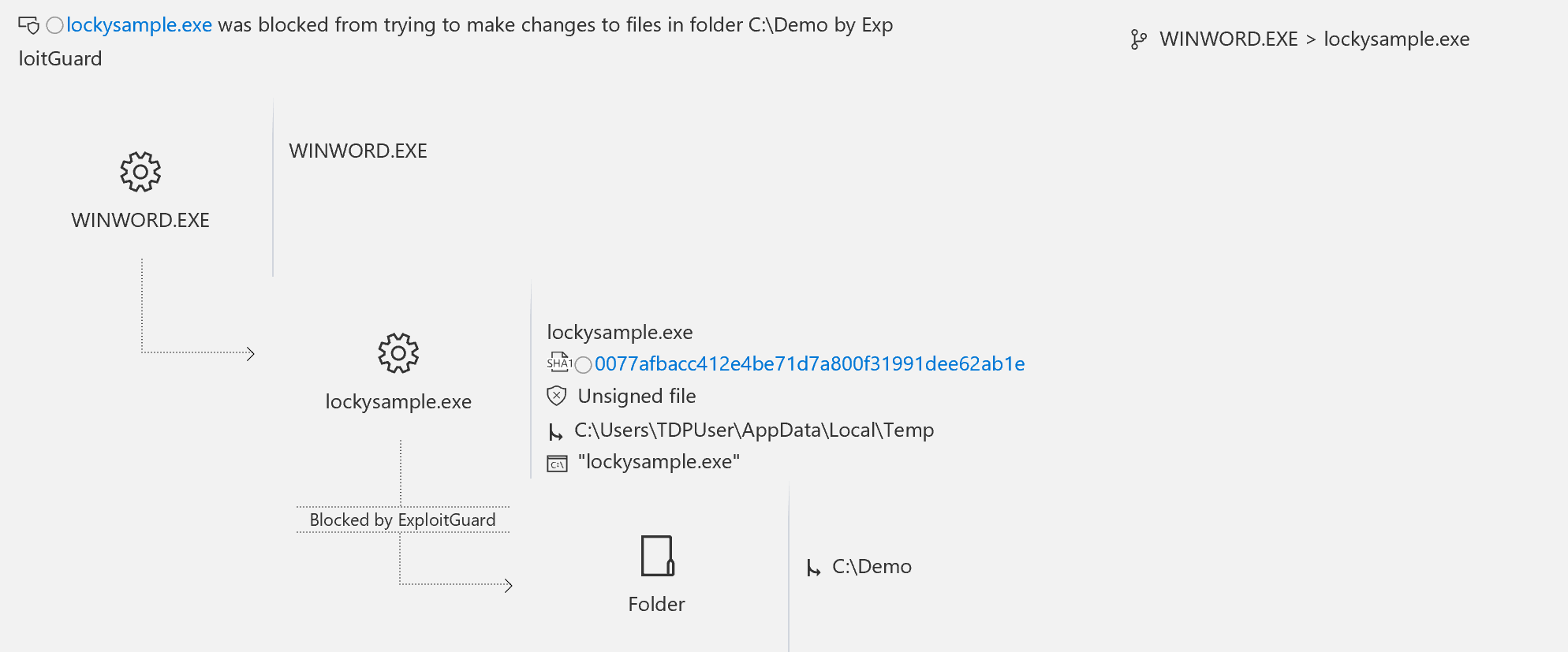Viewport: 1568px width, 652px height.
Task: Click the process tree icon beside the breadcrumb
Action: (x=1137, y=39)
